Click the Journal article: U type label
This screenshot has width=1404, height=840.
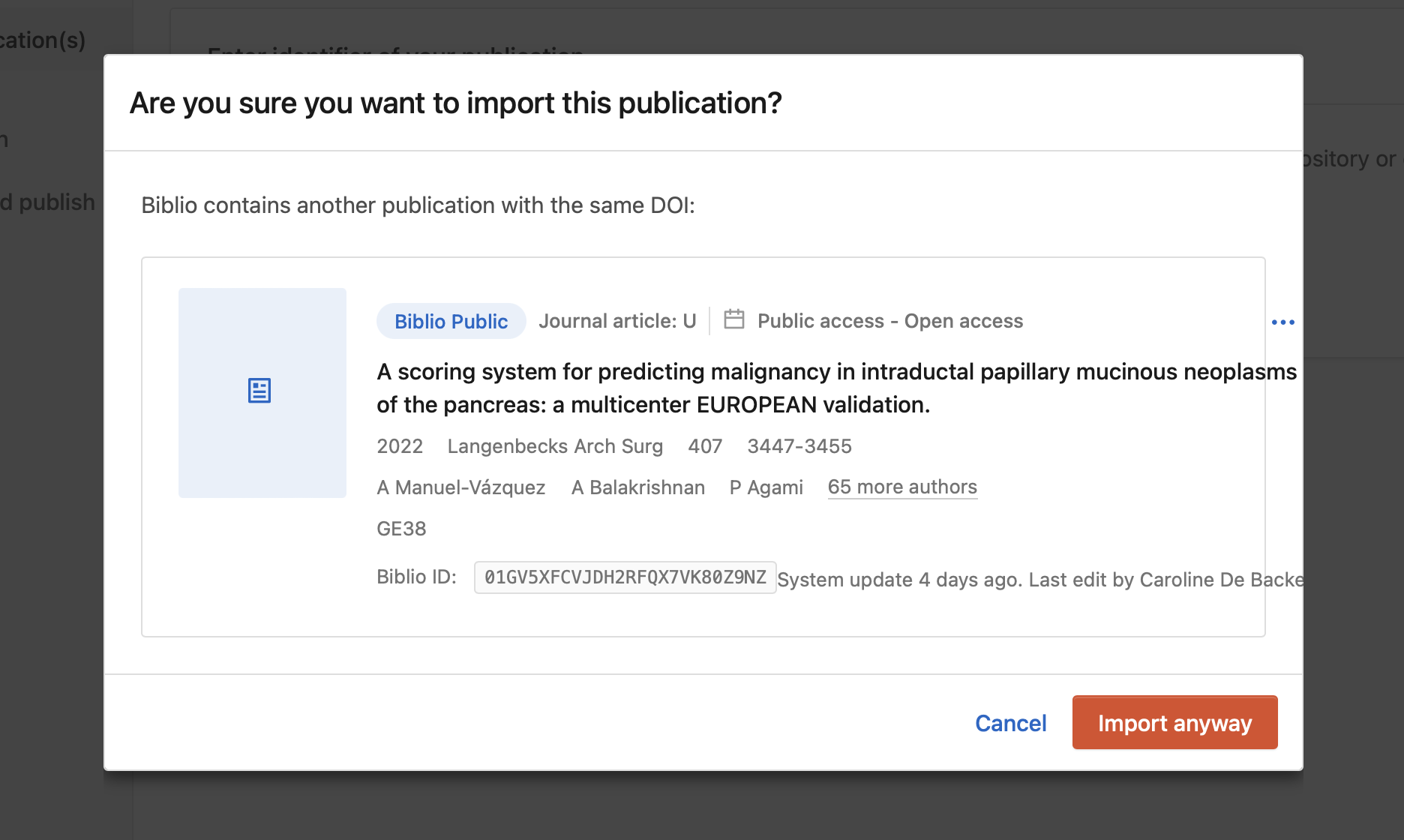[x=617, y=321]
